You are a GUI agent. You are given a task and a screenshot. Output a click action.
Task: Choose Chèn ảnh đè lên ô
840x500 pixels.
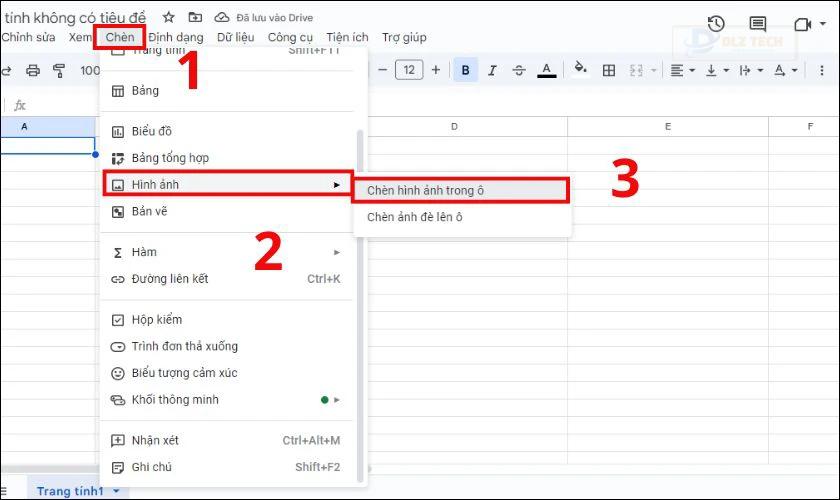click(x=462, y=217)
